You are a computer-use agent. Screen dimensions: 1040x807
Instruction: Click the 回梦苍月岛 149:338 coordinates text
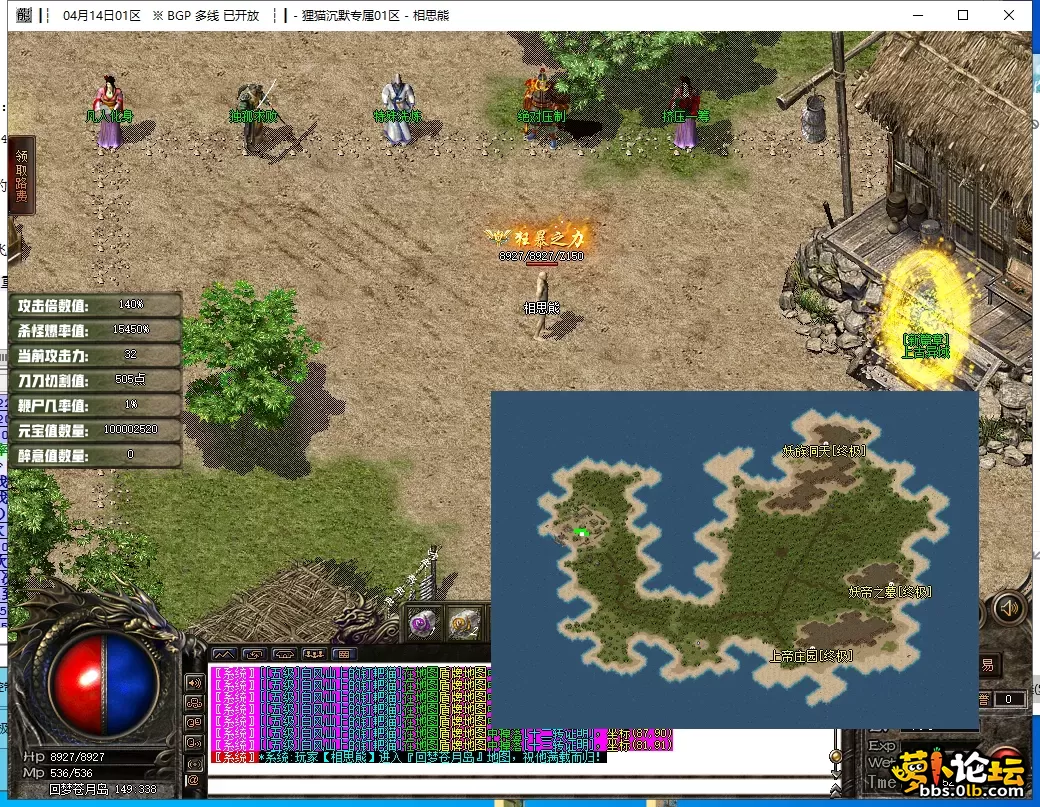click(103, 789)
